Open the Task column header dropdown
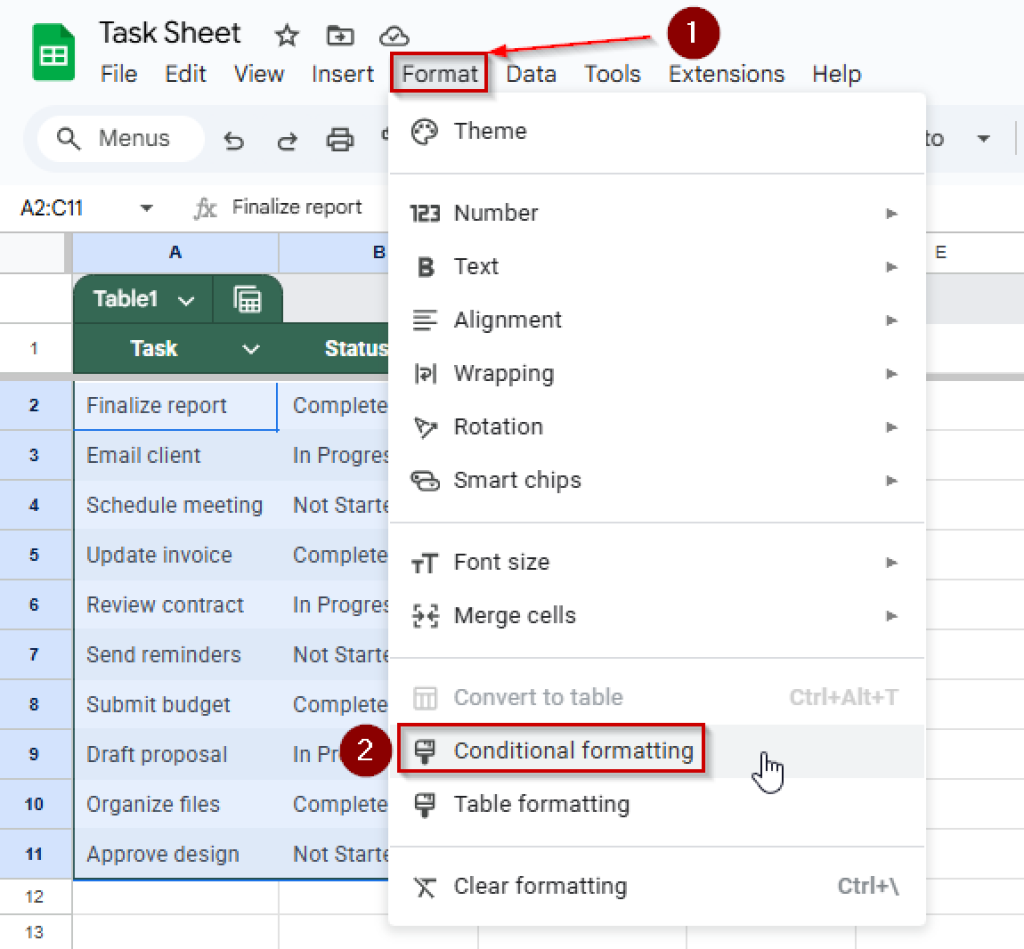The height and width of the screenshot is (949, 1024). [251, 349]
